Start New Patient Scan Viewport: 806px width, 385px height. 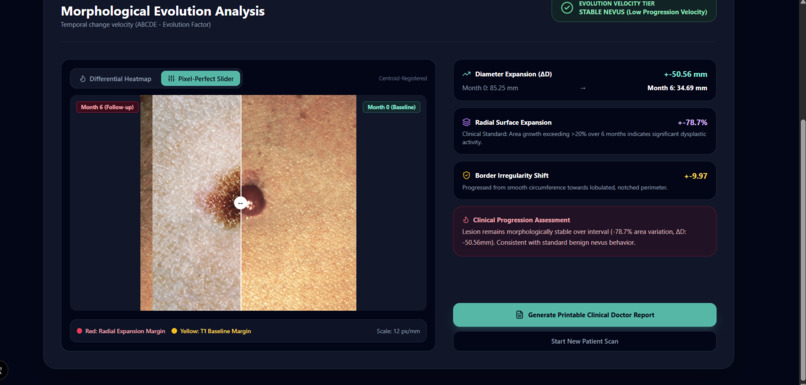coord(584,341)
